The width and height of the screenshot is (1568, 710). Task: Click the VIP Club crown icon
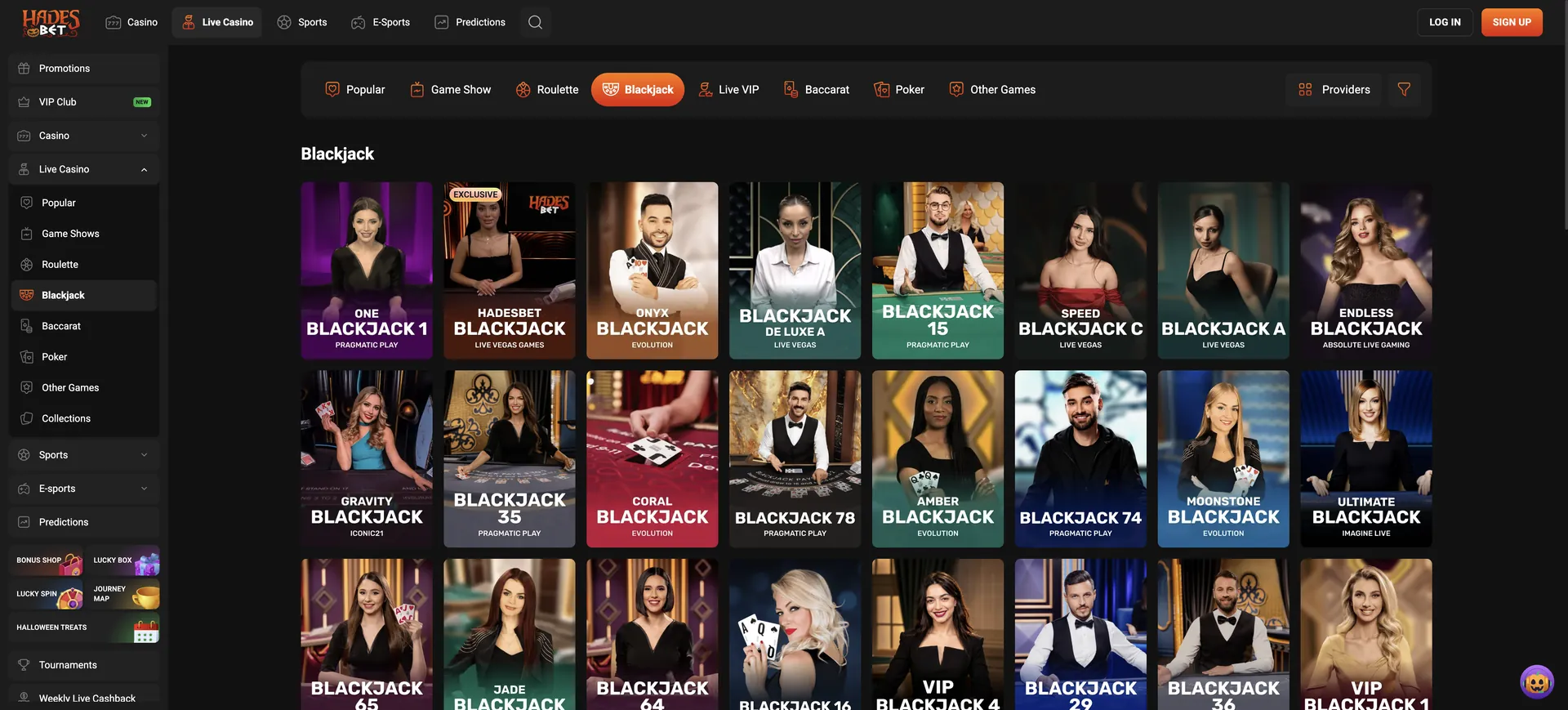[24, 102]
